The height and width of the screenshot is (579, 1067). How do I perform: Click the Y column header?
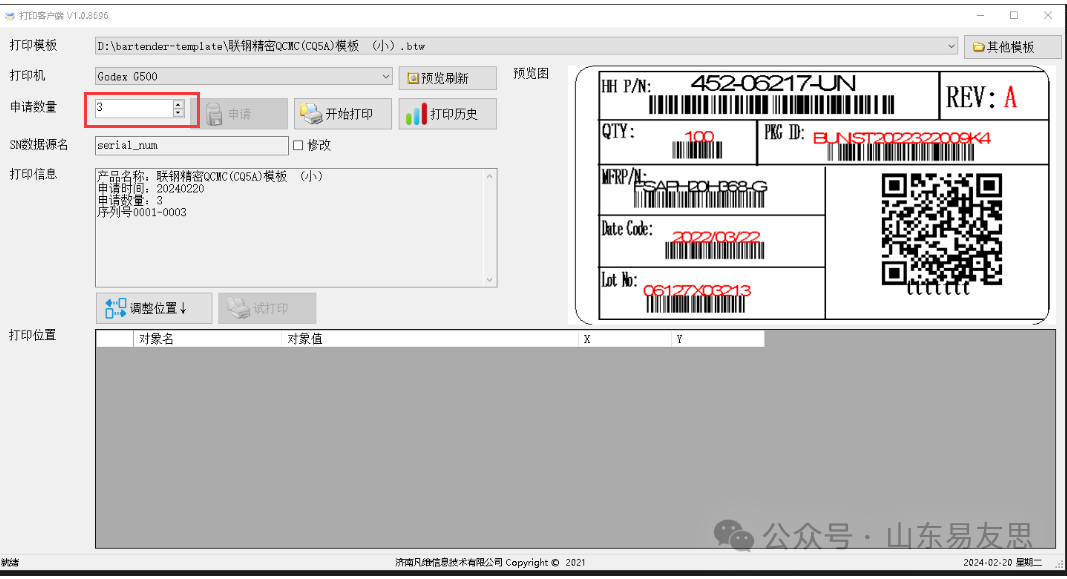point(718,339)
